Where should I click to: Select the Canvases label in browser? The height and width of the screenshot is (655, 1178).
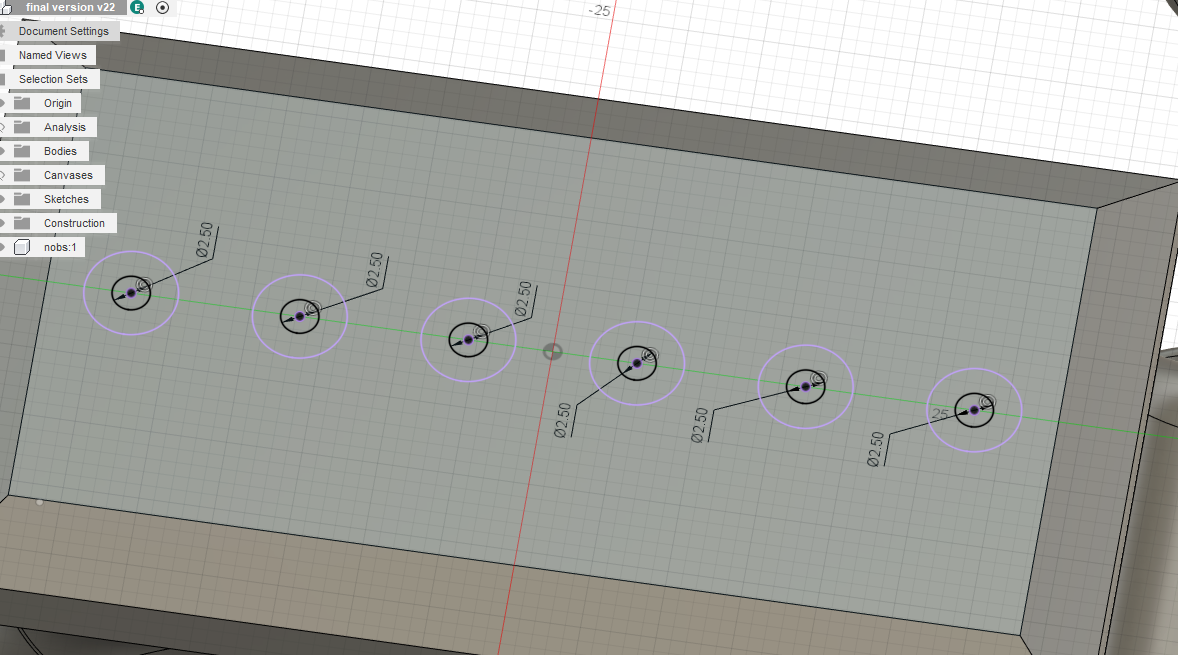coord(68,176)
